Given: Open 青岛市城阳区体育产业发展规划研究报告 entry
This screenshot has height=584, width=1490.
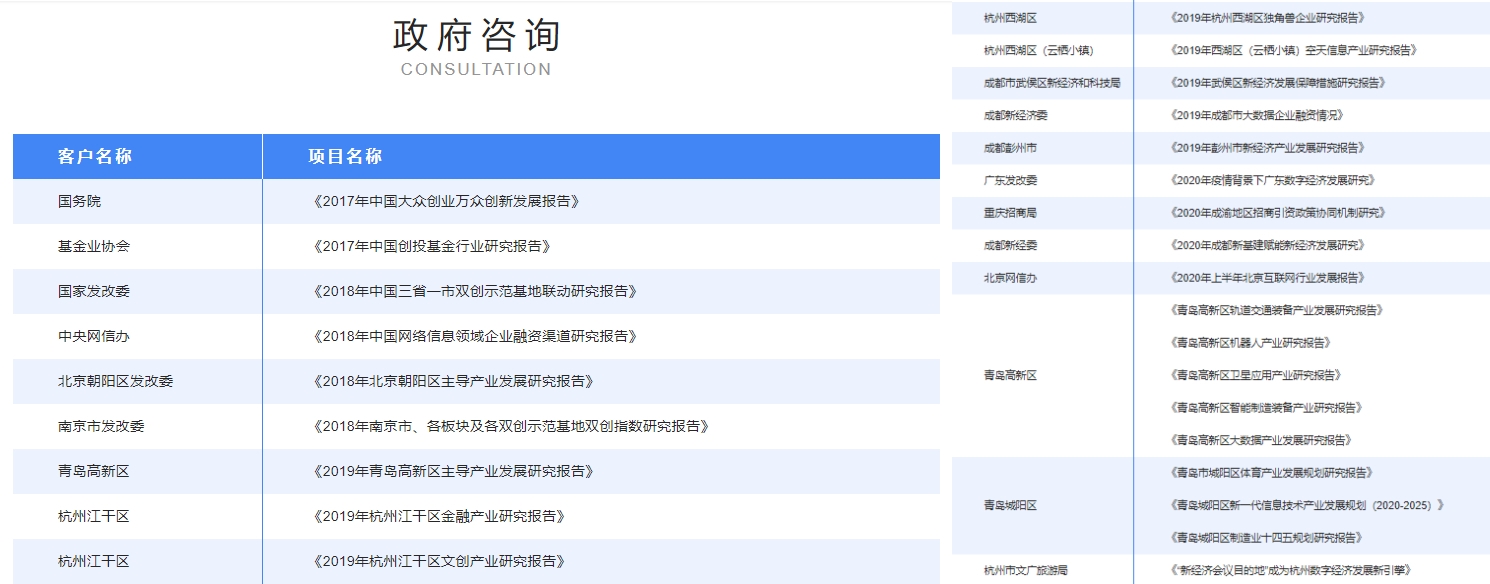Looking at the screenshot, I should click(x=1272, y=473).
